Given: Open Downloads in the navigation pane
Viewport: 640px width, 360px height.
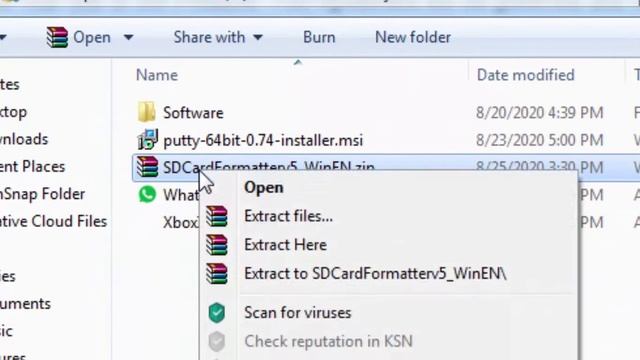Looking at the screenshot, I should click(24, 139).
